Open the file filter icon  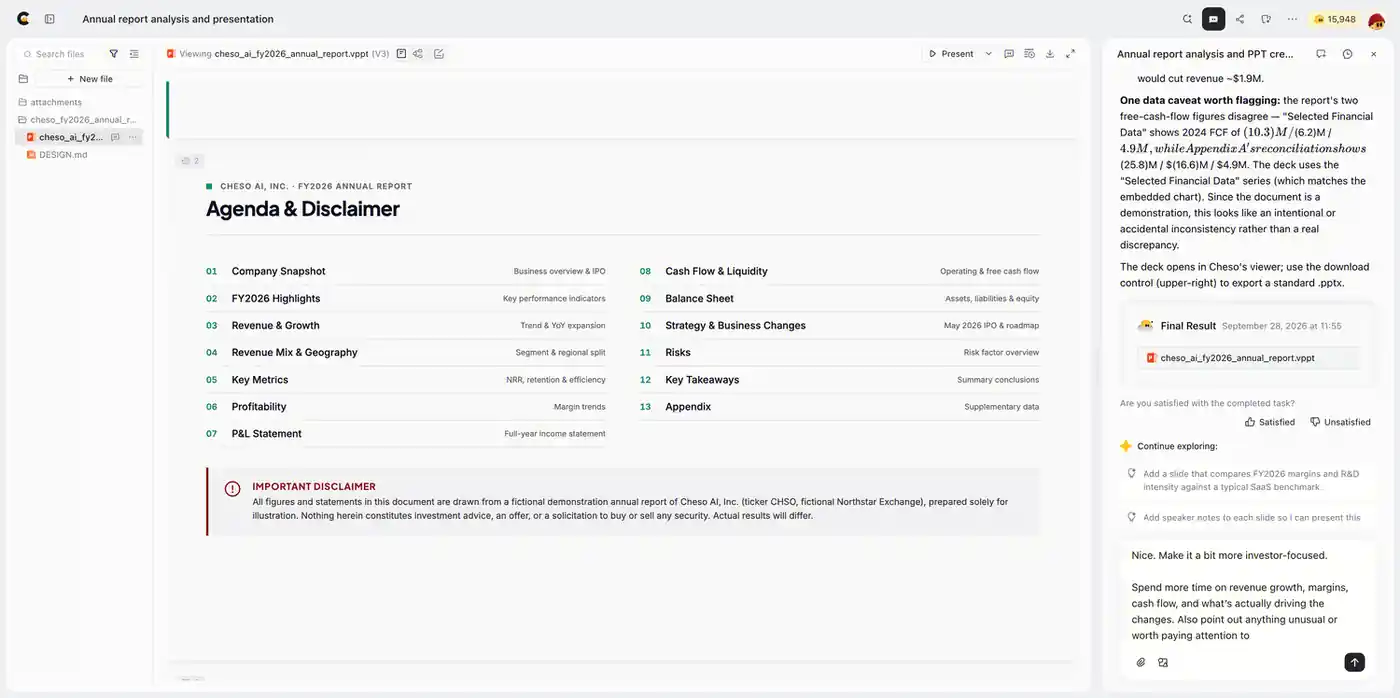[x=114, y=54]
